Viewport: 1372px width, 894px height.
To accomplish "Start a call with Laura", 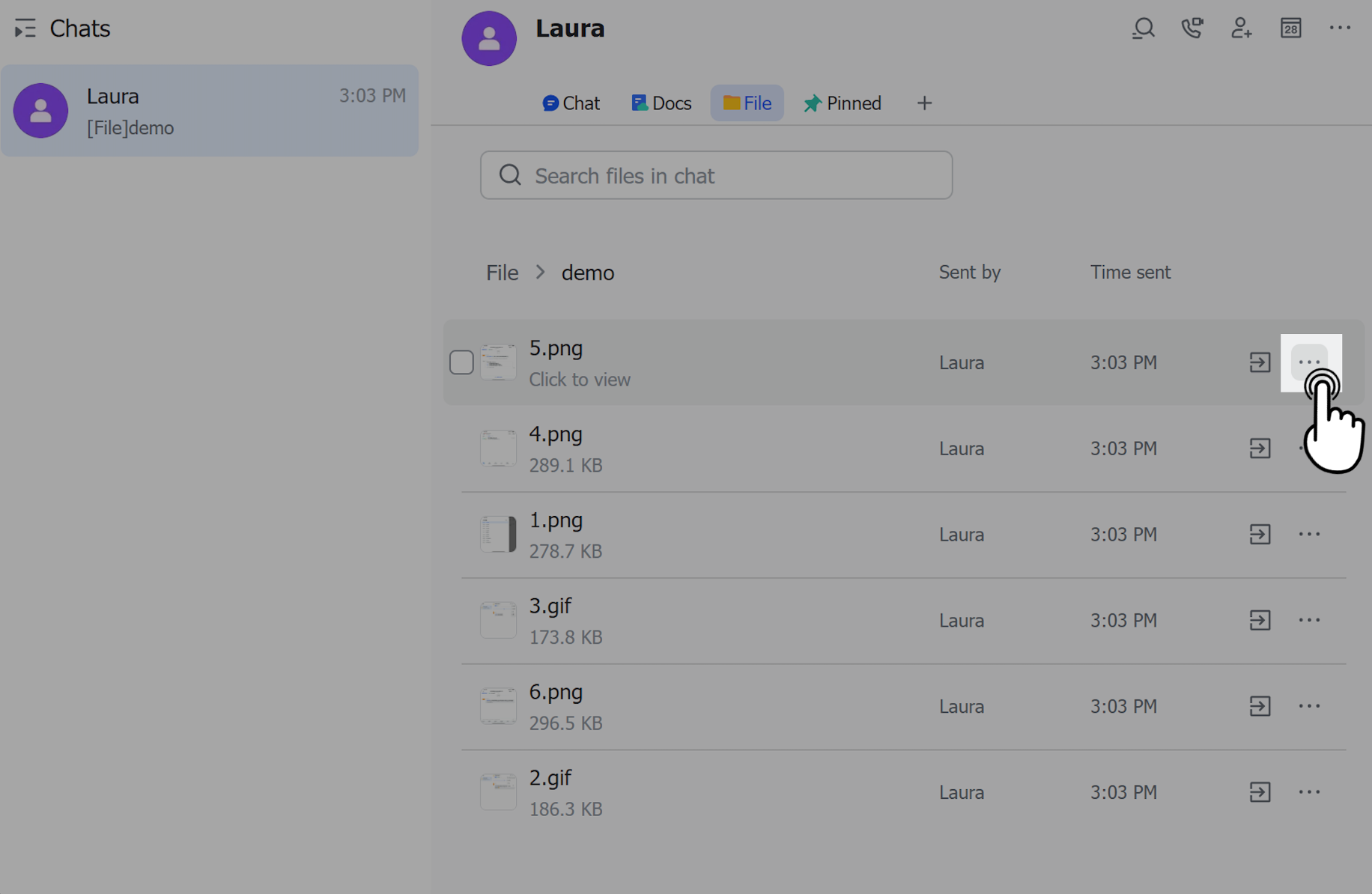I will pyautogui.click(x=1192, y=28).
